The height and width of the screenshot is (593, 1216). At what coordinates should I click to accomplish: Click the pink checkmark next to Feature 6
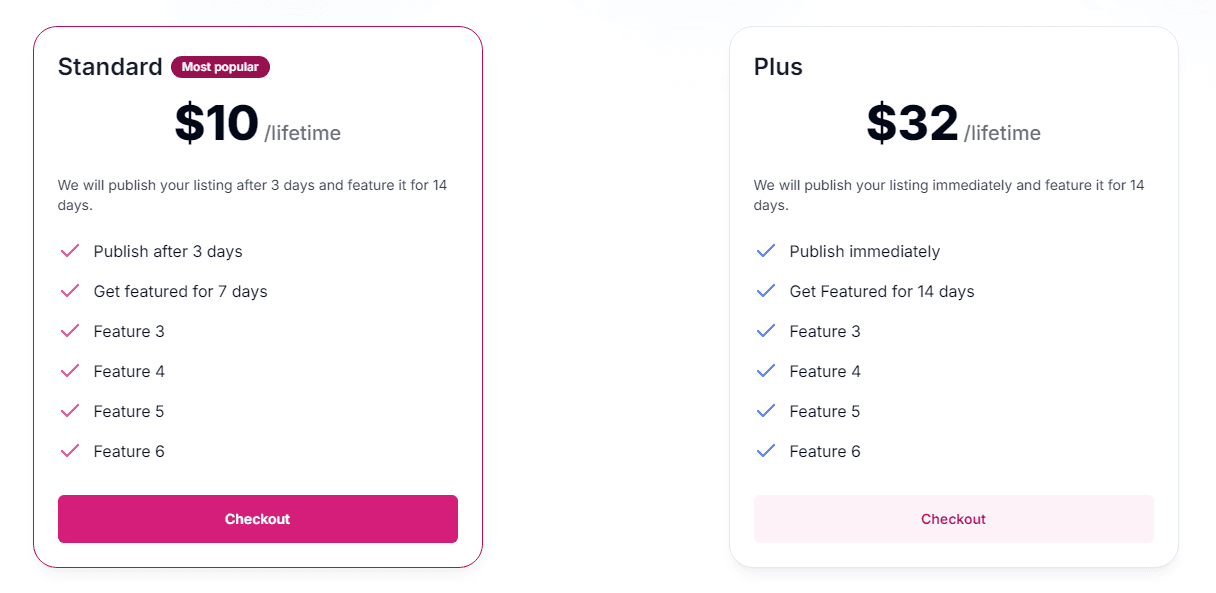pos(70,451)
